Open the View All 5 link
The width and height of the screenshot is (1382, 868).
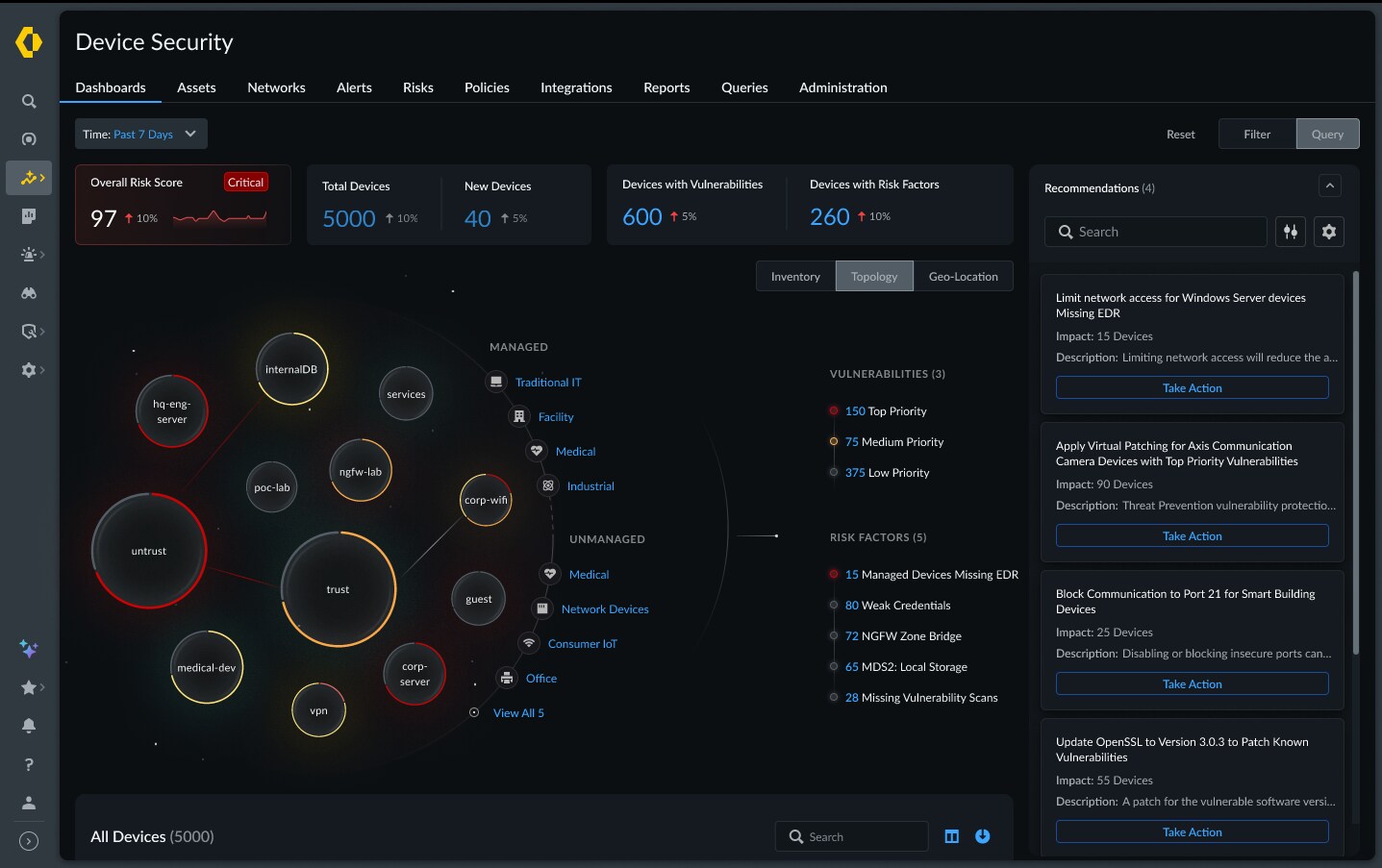(518, 712)
